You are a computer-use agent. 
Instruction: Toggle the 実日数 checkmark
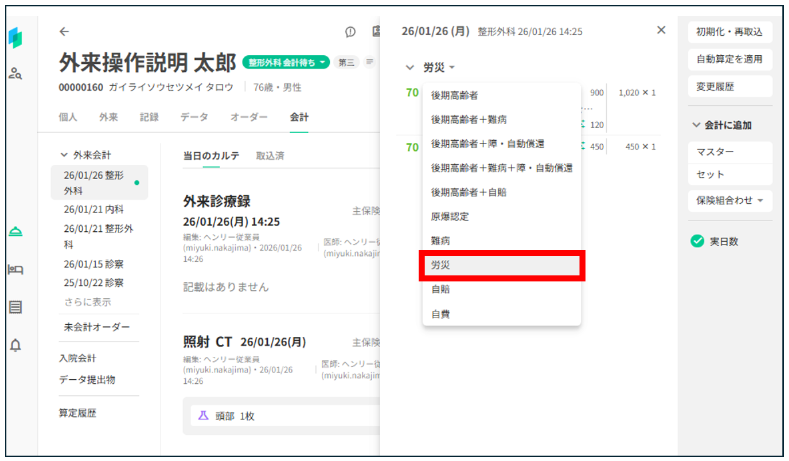click(x=697, y=240)
